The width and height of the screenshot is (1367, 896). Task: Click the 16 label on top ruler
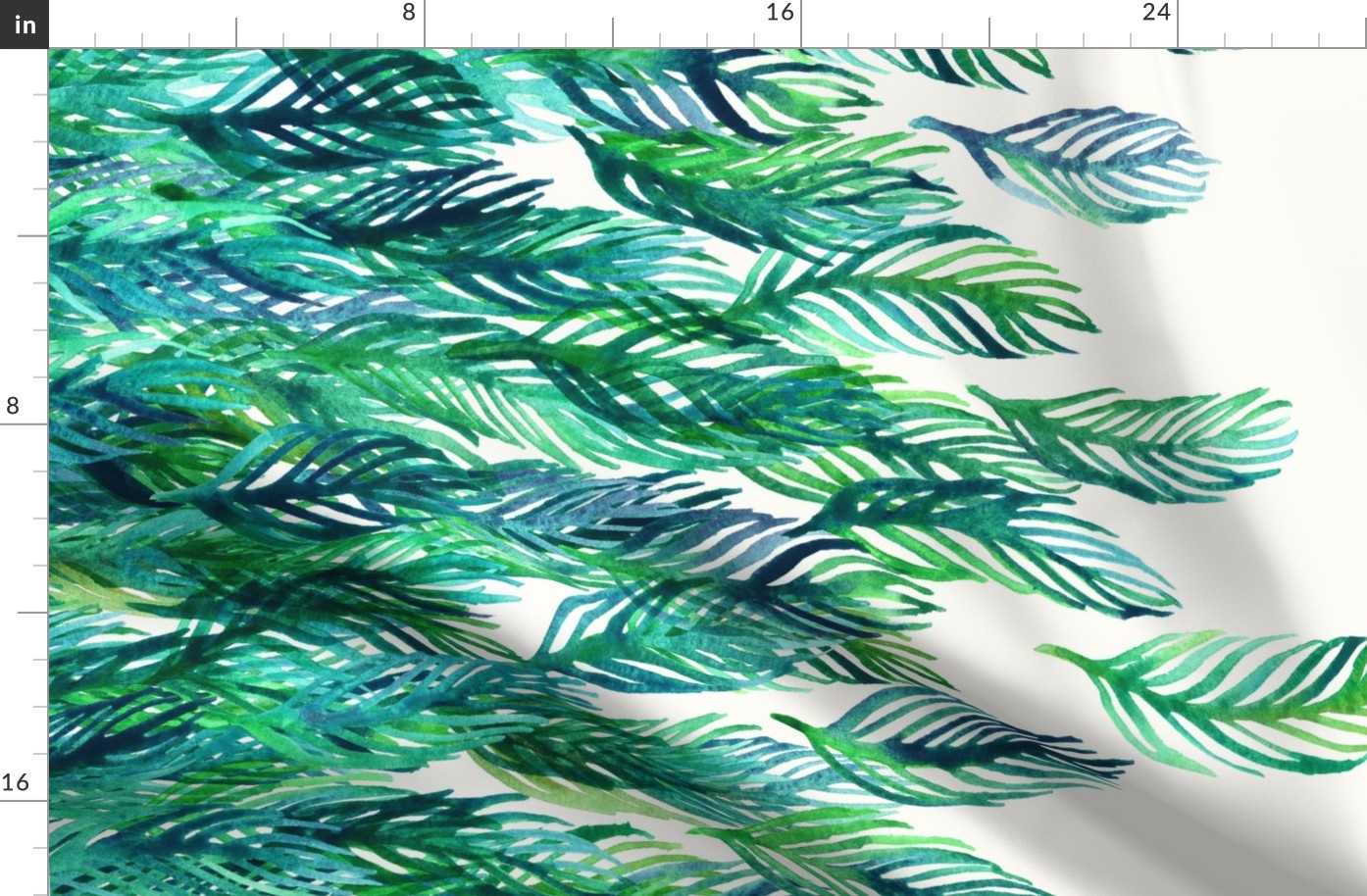pyautogui.click(x=780, y=13)
